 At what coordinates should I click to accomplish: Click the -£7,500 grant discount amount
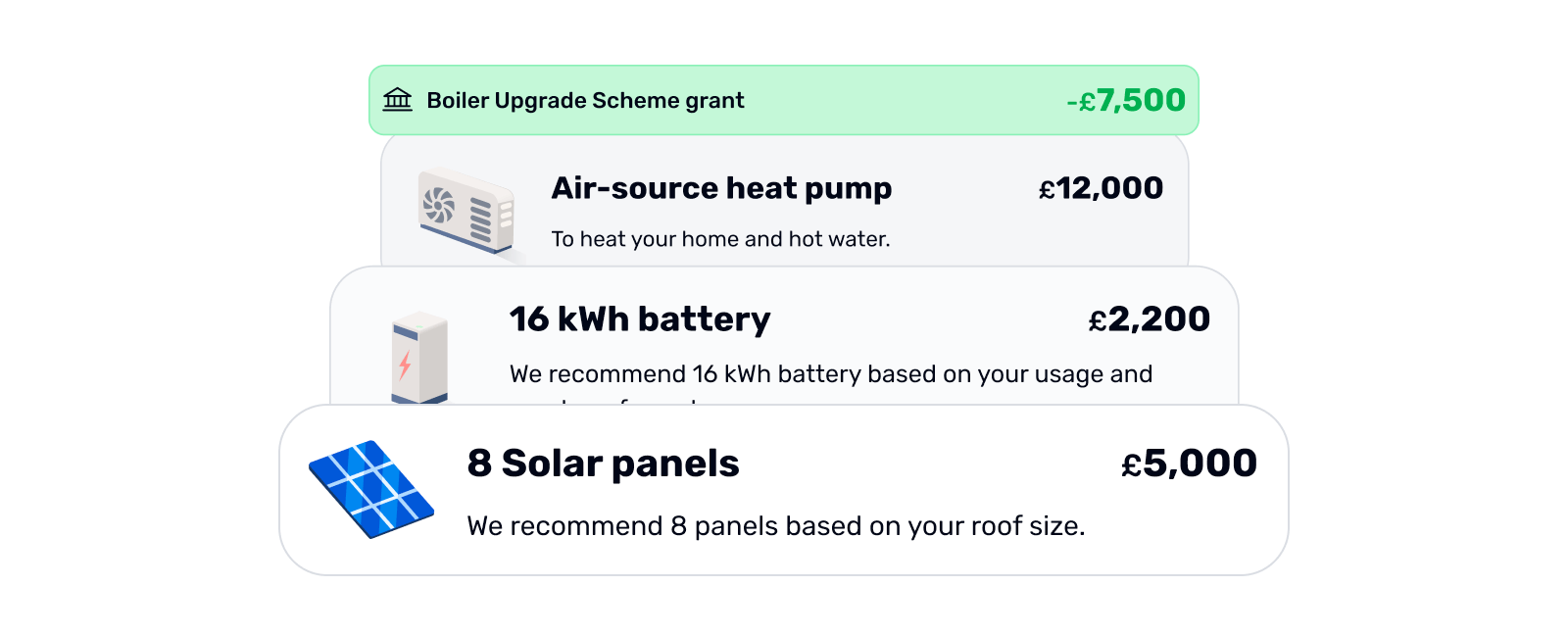[1125, 101]
